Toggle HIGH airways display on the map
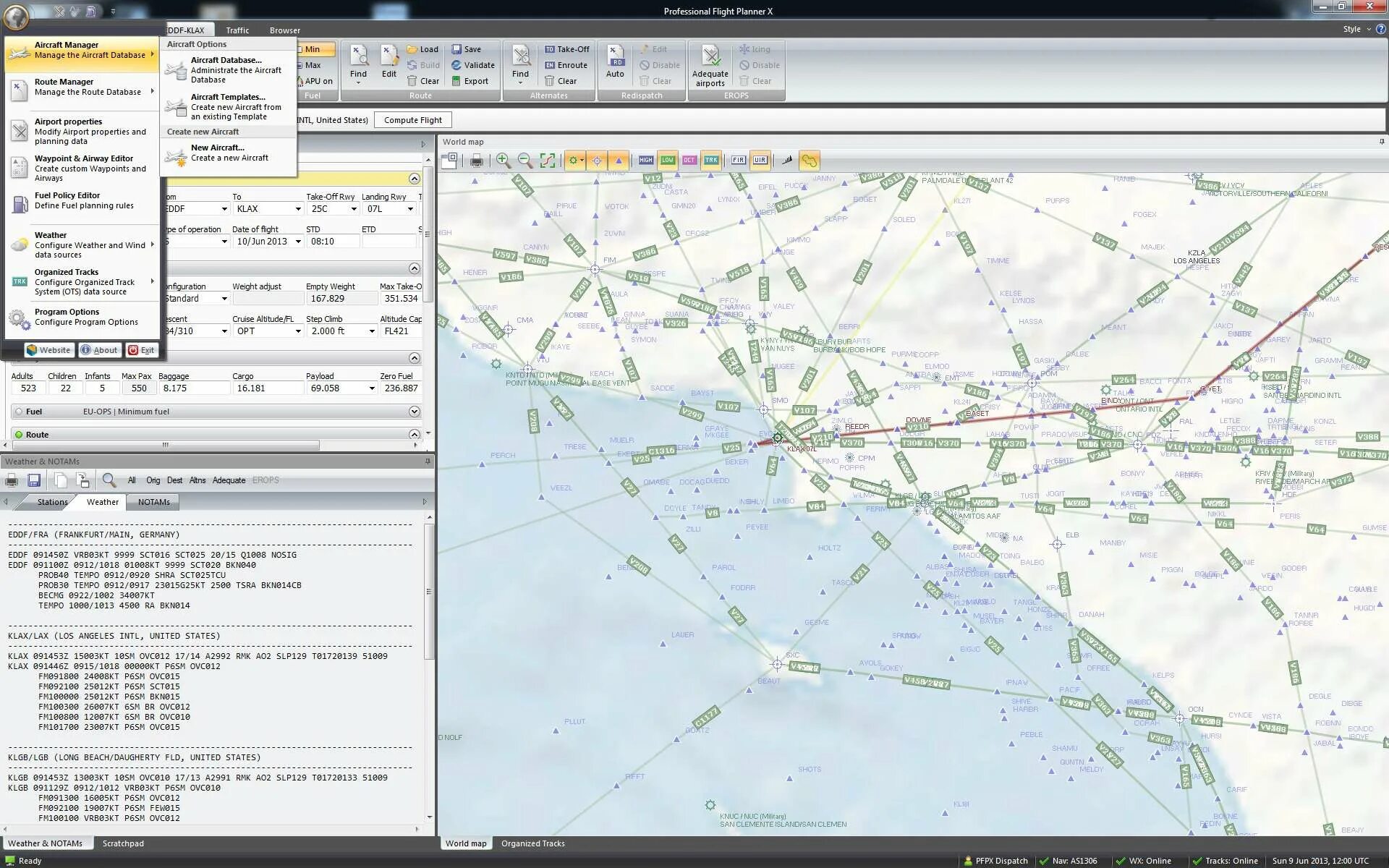 point(645,160)
